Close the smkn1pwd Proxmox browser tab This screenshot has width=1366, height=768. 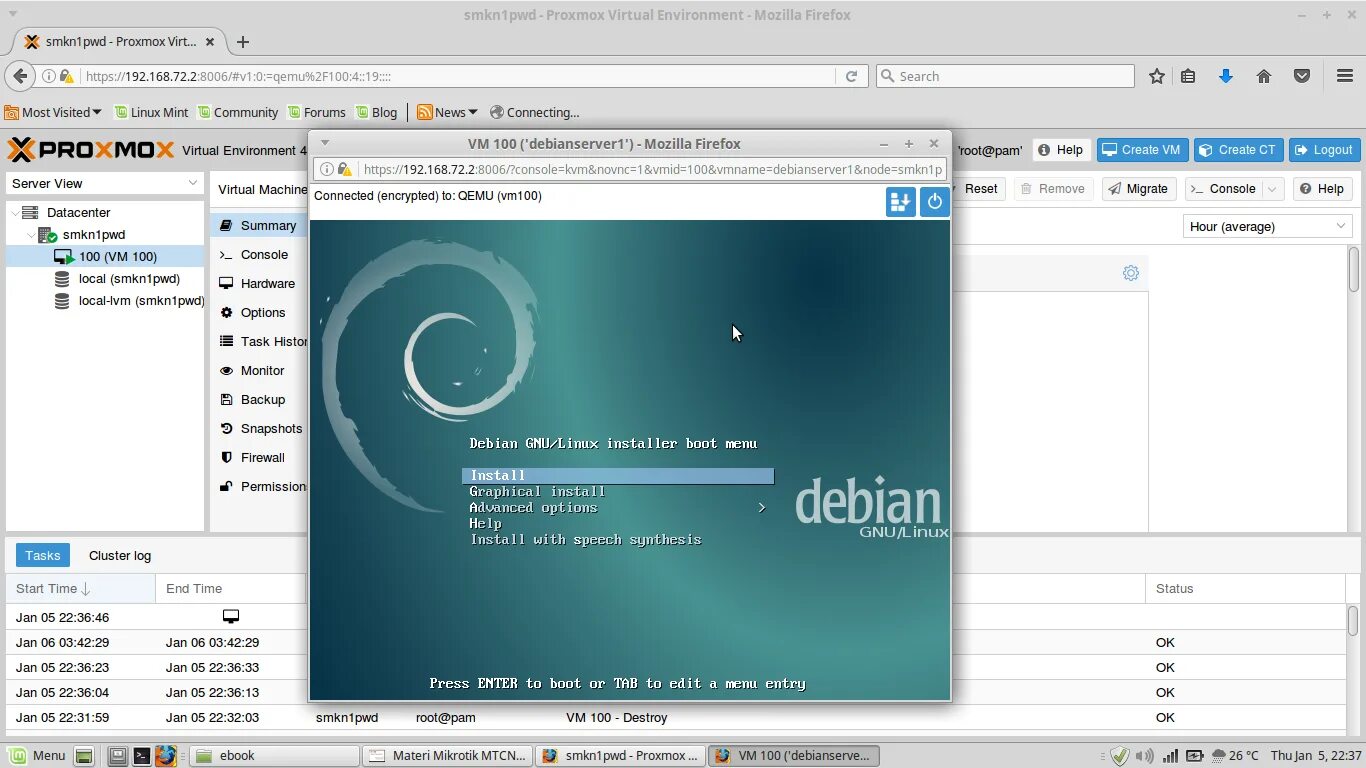point(210,42)
